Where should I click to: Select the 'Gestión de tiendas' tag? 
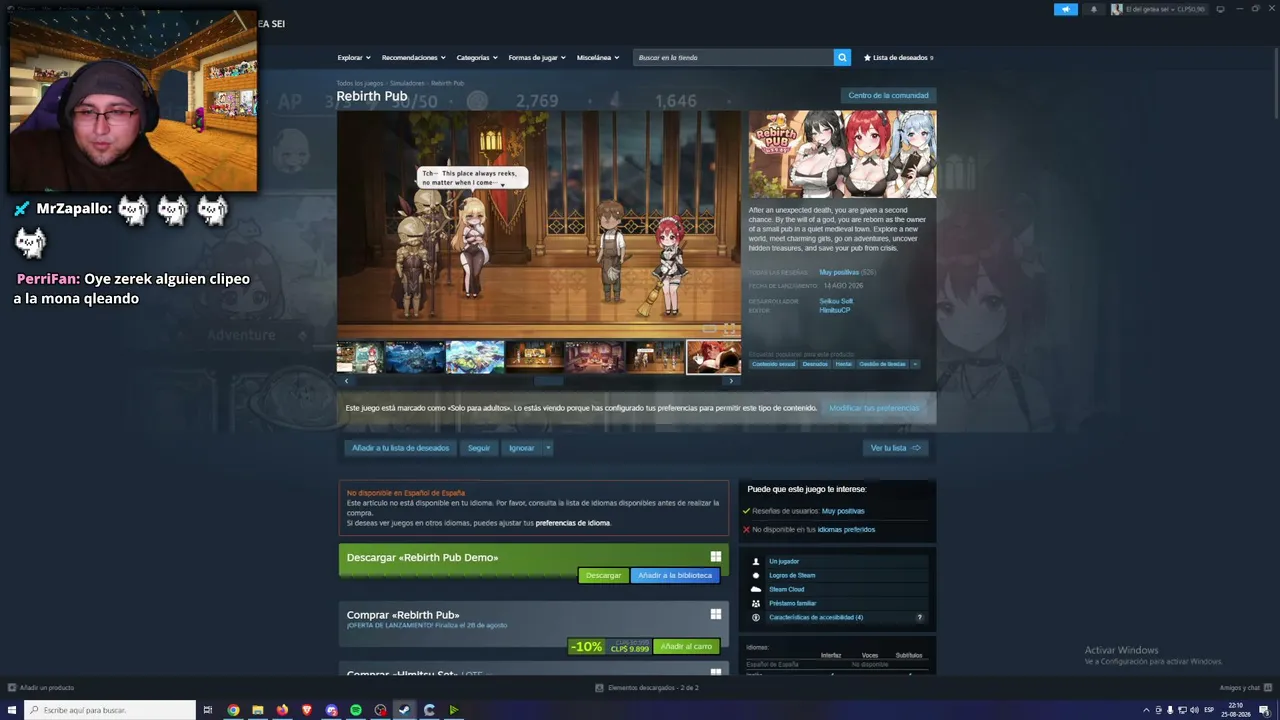point(882,364)
